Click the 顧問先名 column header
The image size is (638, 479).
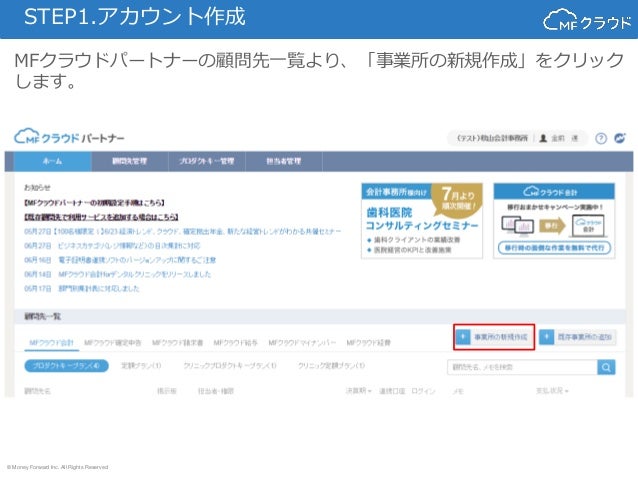pos(38,391)
